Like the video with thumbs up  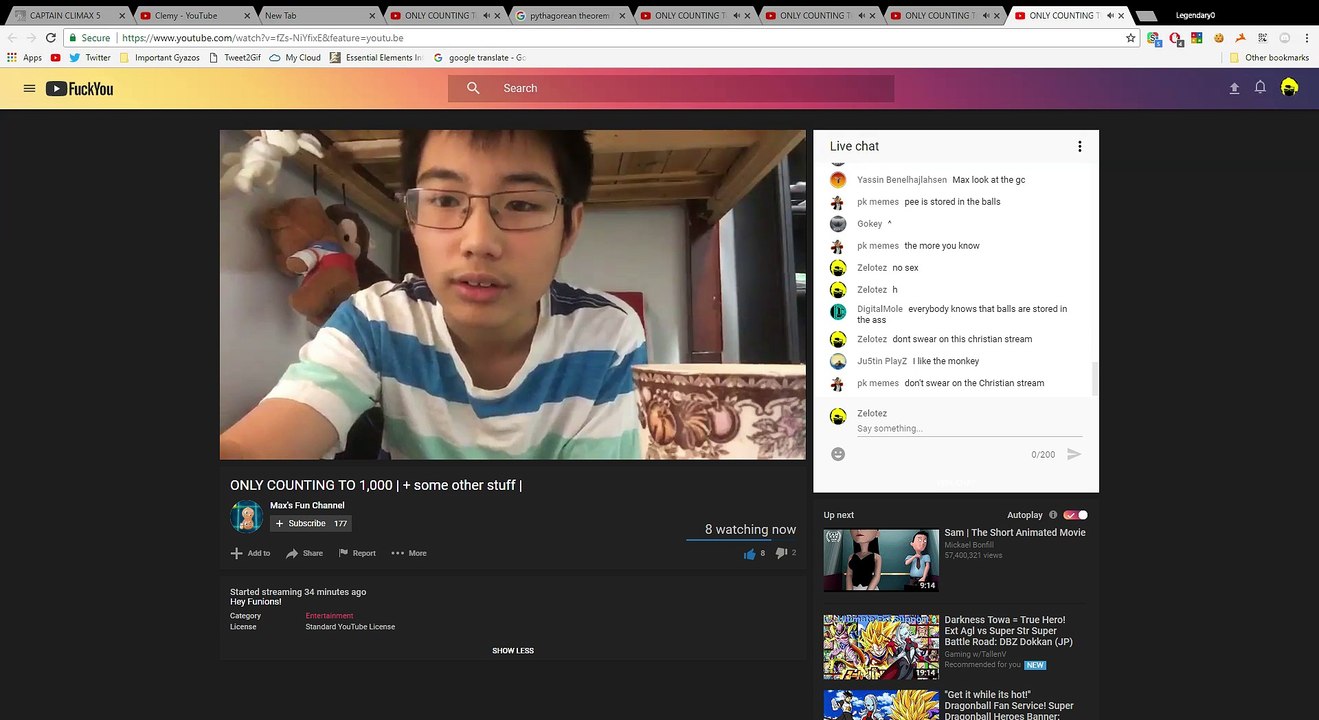749,553
